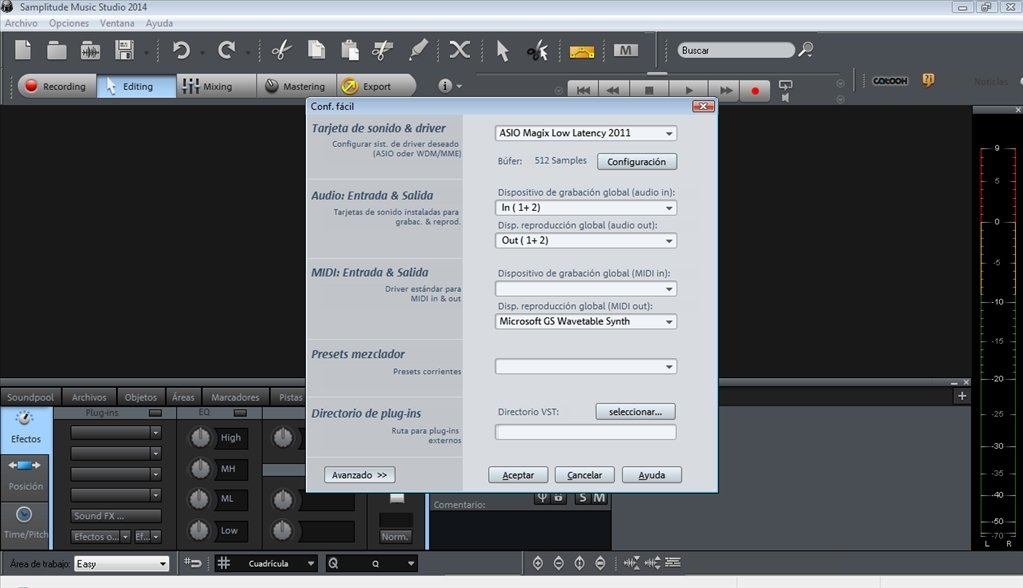Toggle the Norm. button
This screenshot has height=588, width=1023.
click(x=395, y=536)
